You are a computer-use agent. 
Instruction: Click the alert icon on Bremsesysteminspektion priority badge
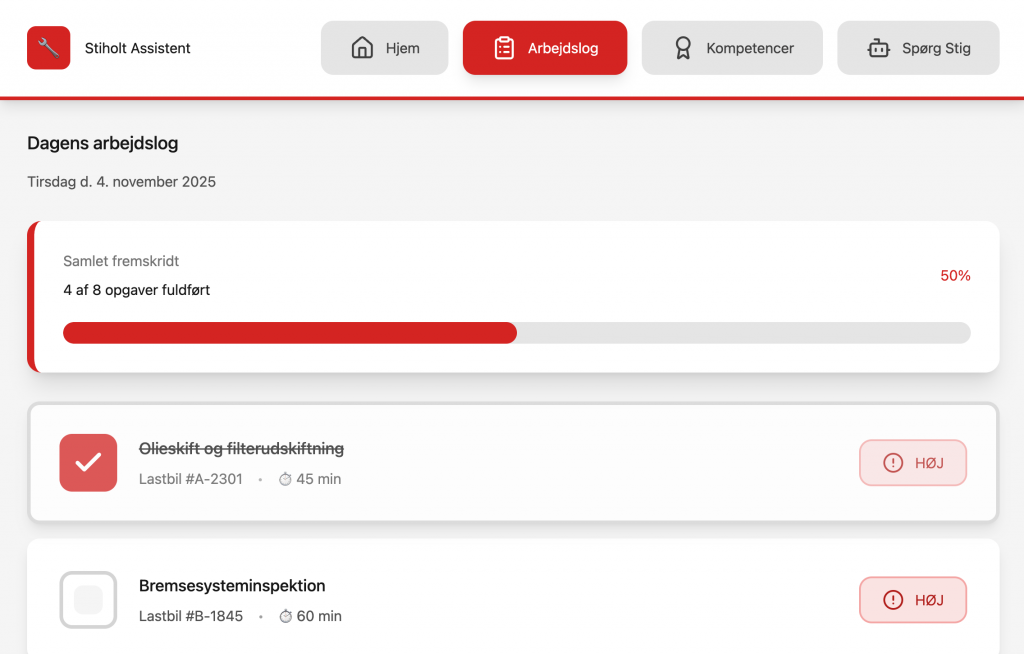[x=893, y=600]
